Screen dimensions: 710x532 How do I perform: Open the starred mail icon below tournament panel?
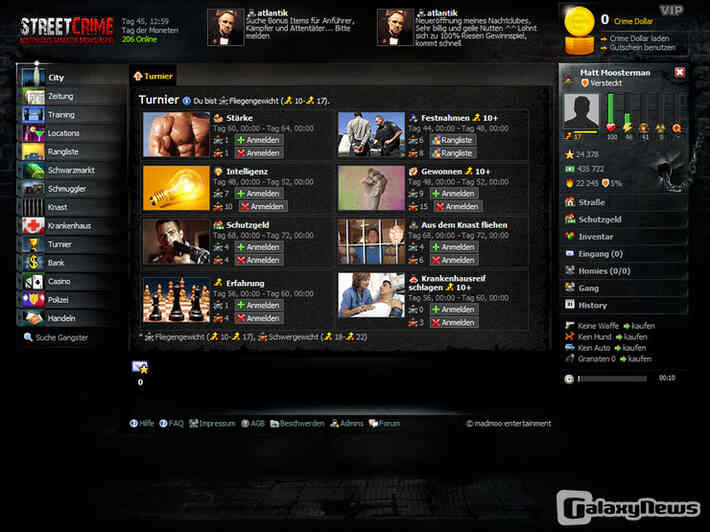140,367
